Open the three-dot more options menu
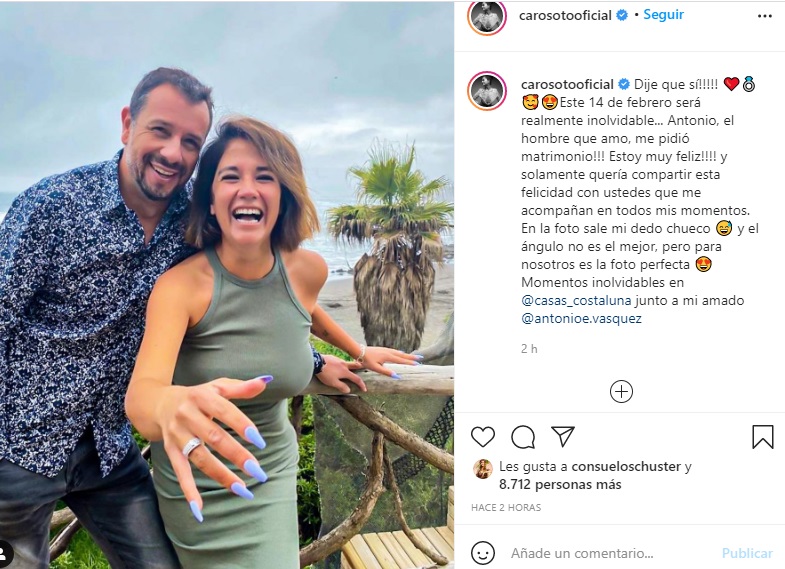785x569 pixels. click(x=764, y=16)
